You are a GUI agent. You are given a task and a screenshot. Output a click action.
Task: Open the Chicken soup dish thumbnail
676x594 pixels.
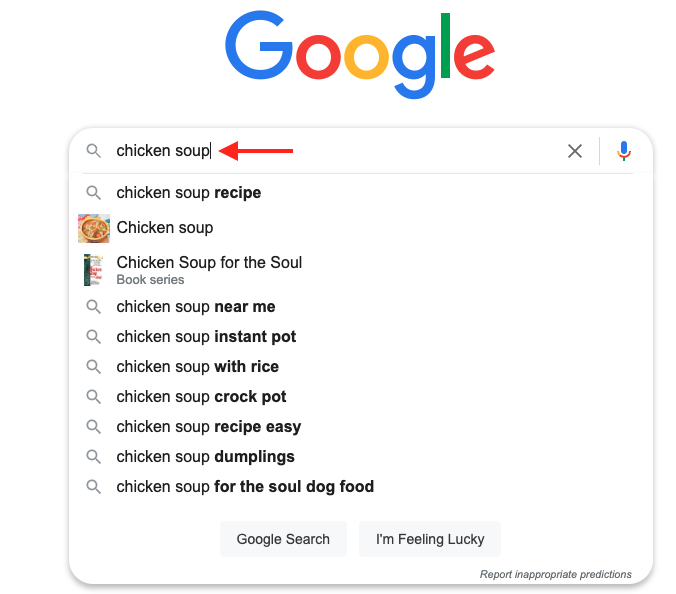coord(93,228)
